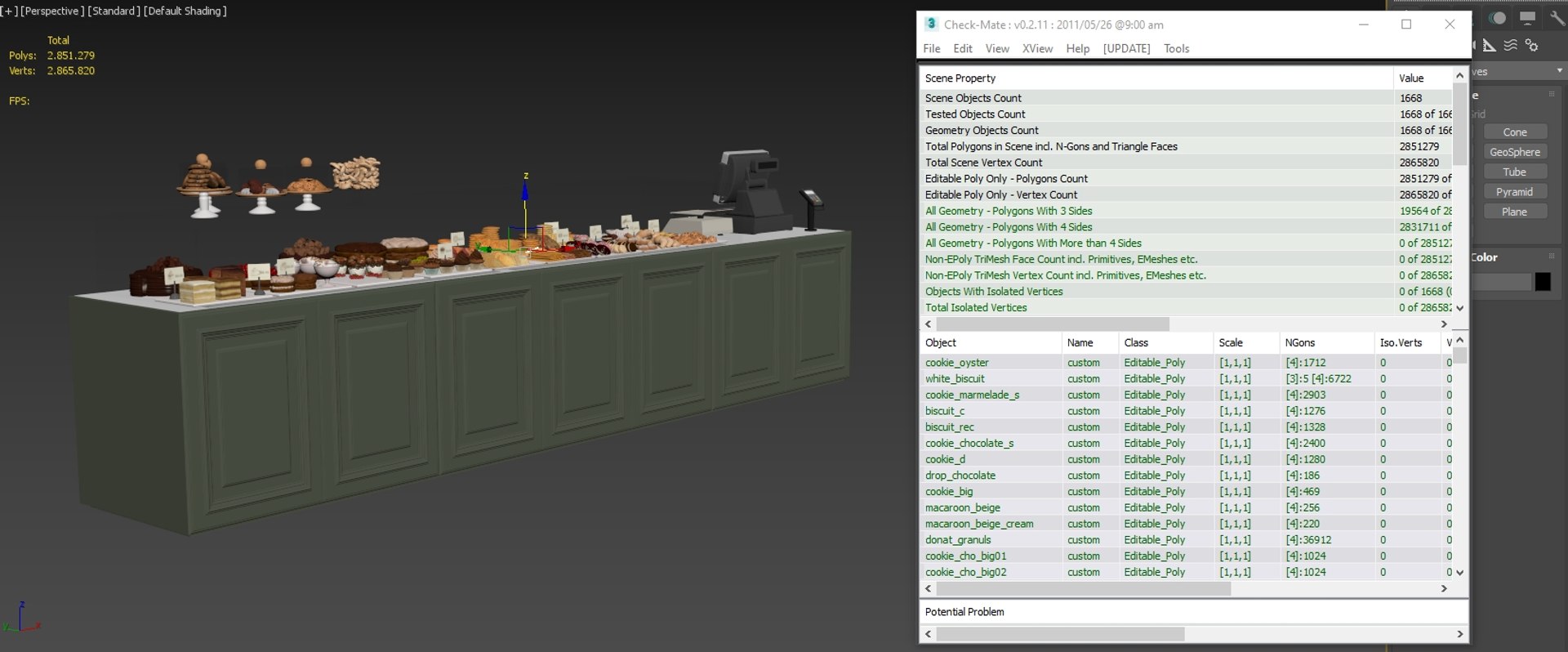Click down arrow of object list scrollbar
Screen dimensions: 1568x652
pos(1460,573)
